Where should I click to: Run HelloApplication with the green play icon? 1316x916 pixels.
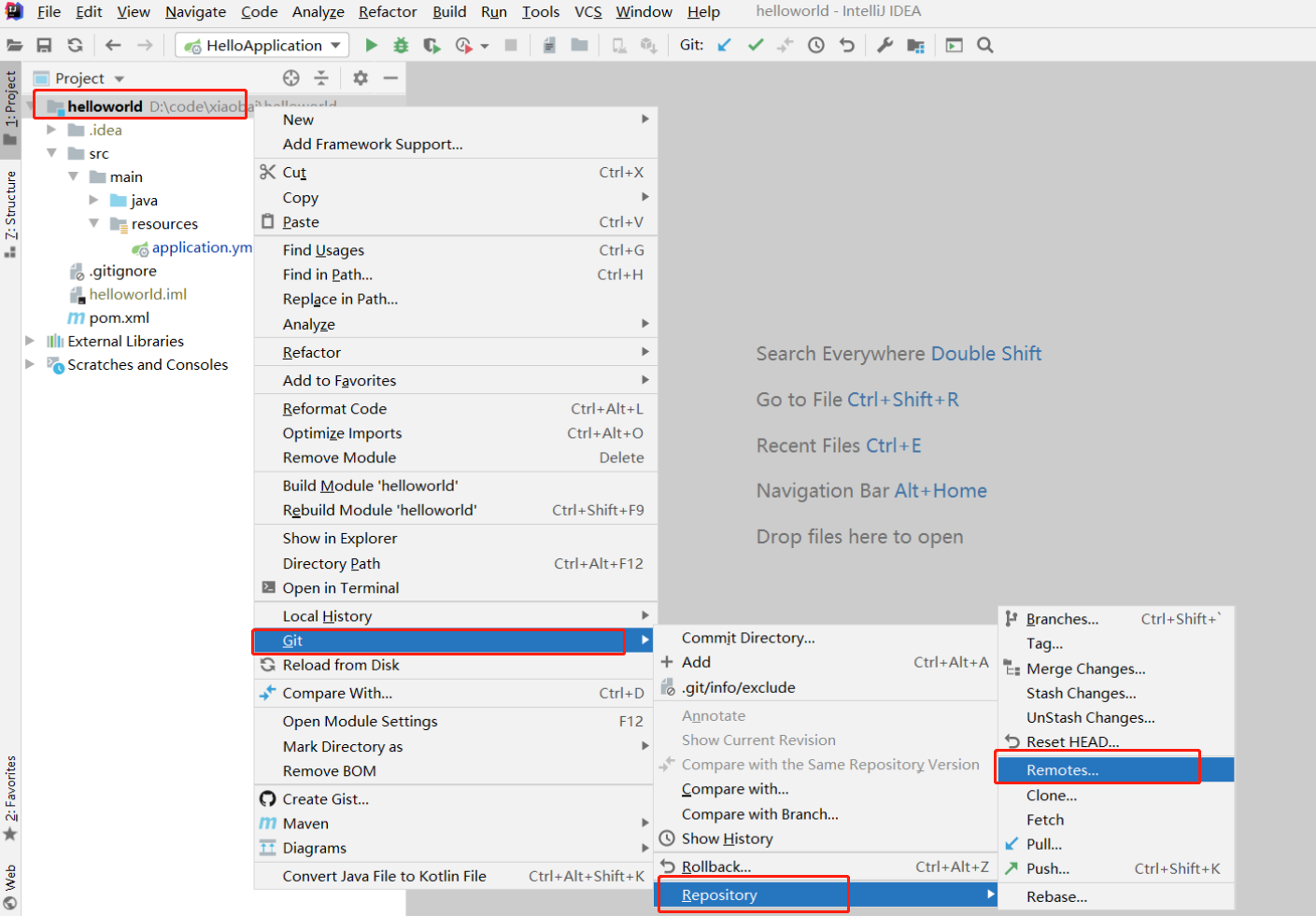(372, 45)
